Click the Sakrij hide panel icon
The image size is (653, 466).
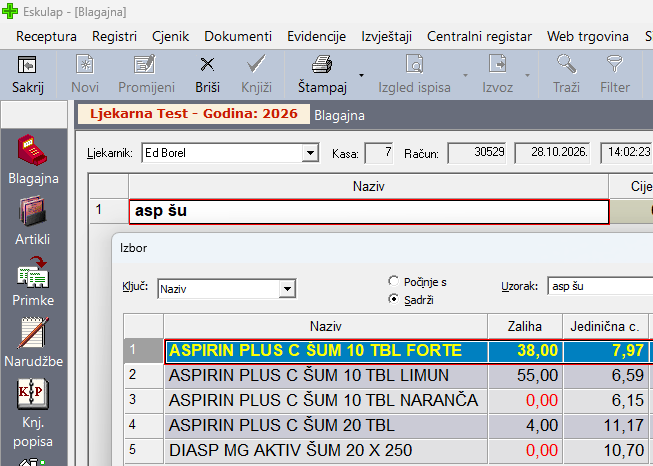pyautogui.click(x=27, y=65)
